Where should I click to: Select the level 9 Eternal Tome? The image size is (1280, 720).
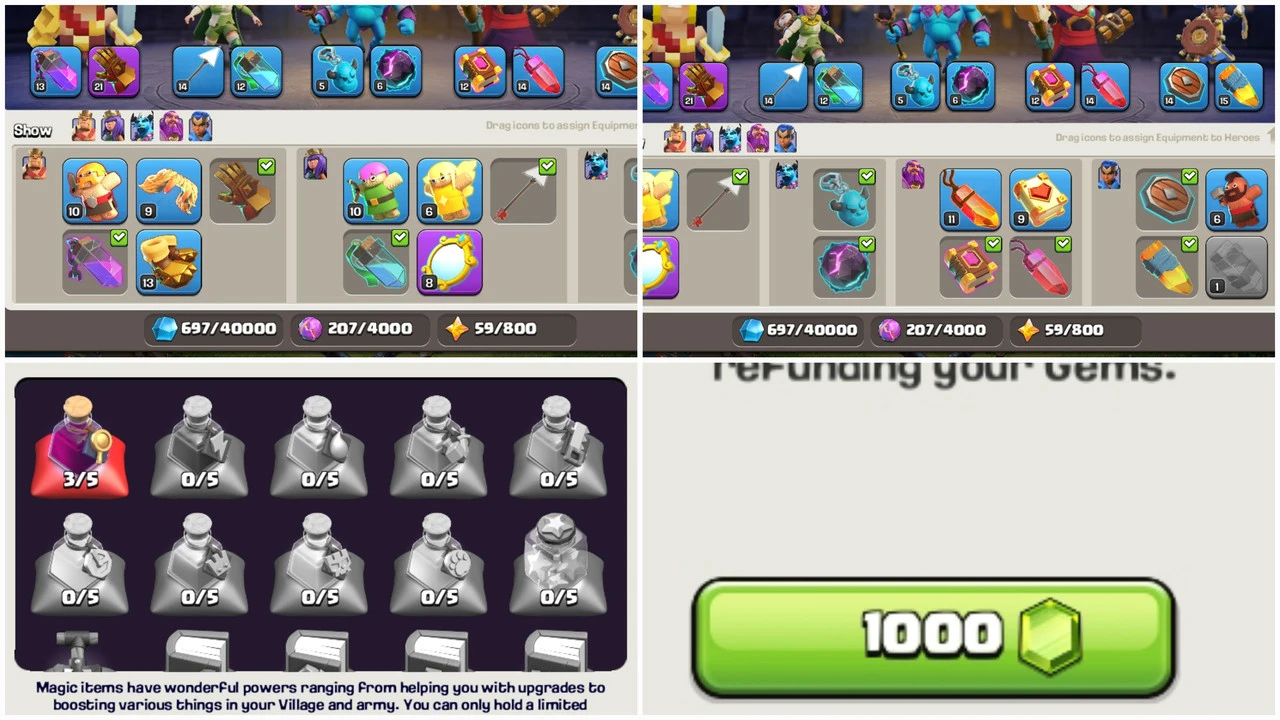pos(1040,199)
